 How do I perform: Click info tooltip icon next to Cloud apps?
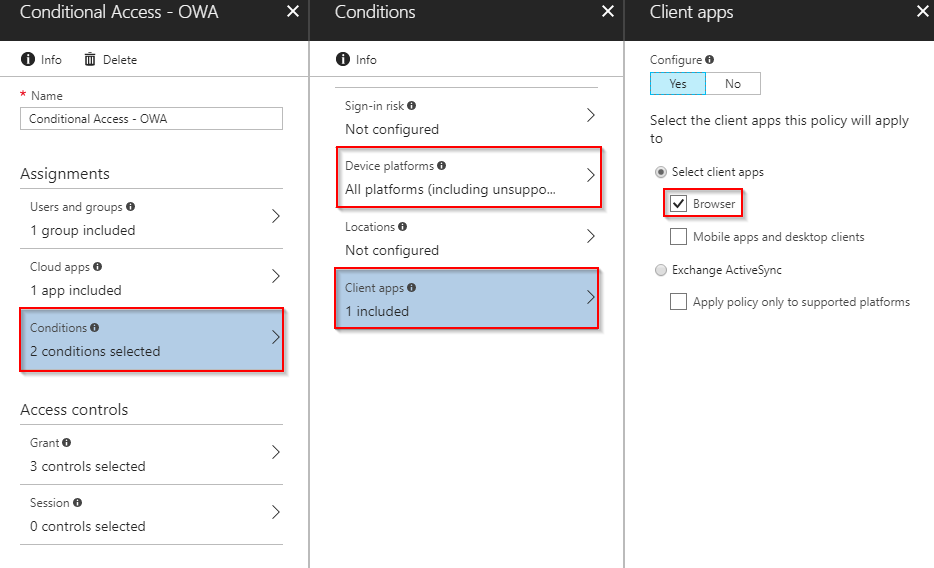[98, 267]
